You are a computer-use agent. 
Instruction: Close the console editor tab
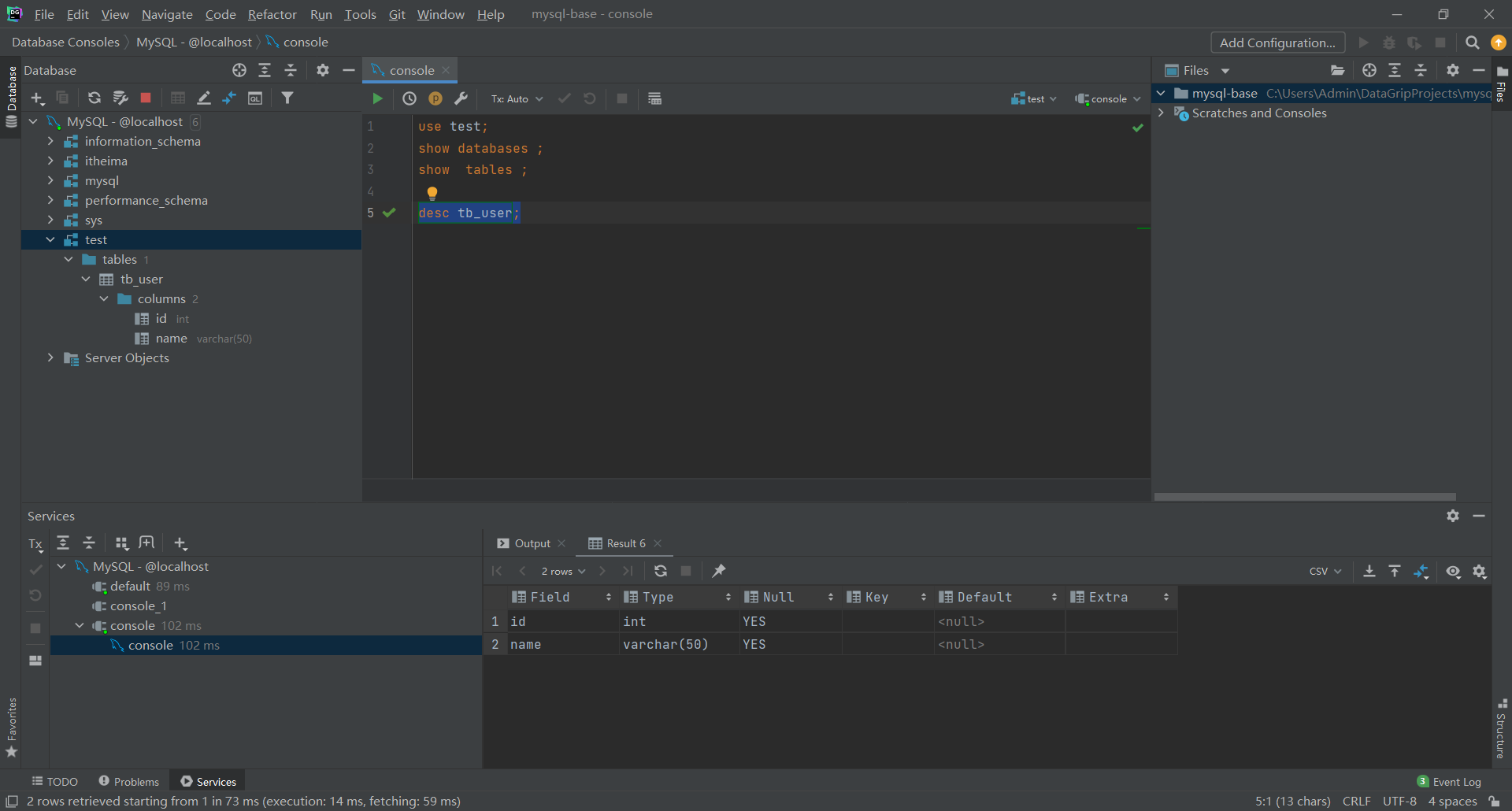[x=446, y=70]
